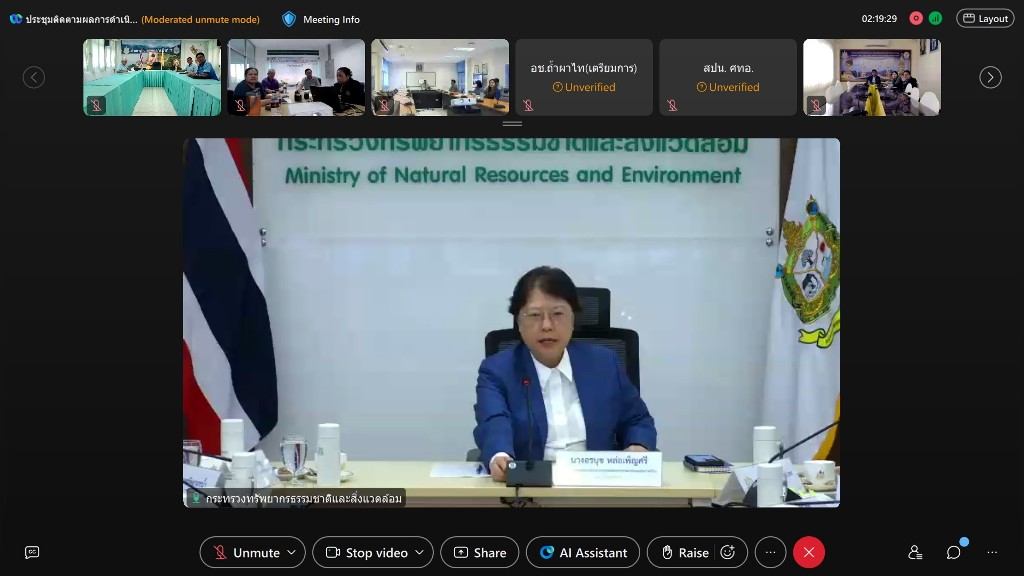The width and height of the screenshot is (1024, 576).
Task: Open the AI Assistant
Action: pos(583,552)
